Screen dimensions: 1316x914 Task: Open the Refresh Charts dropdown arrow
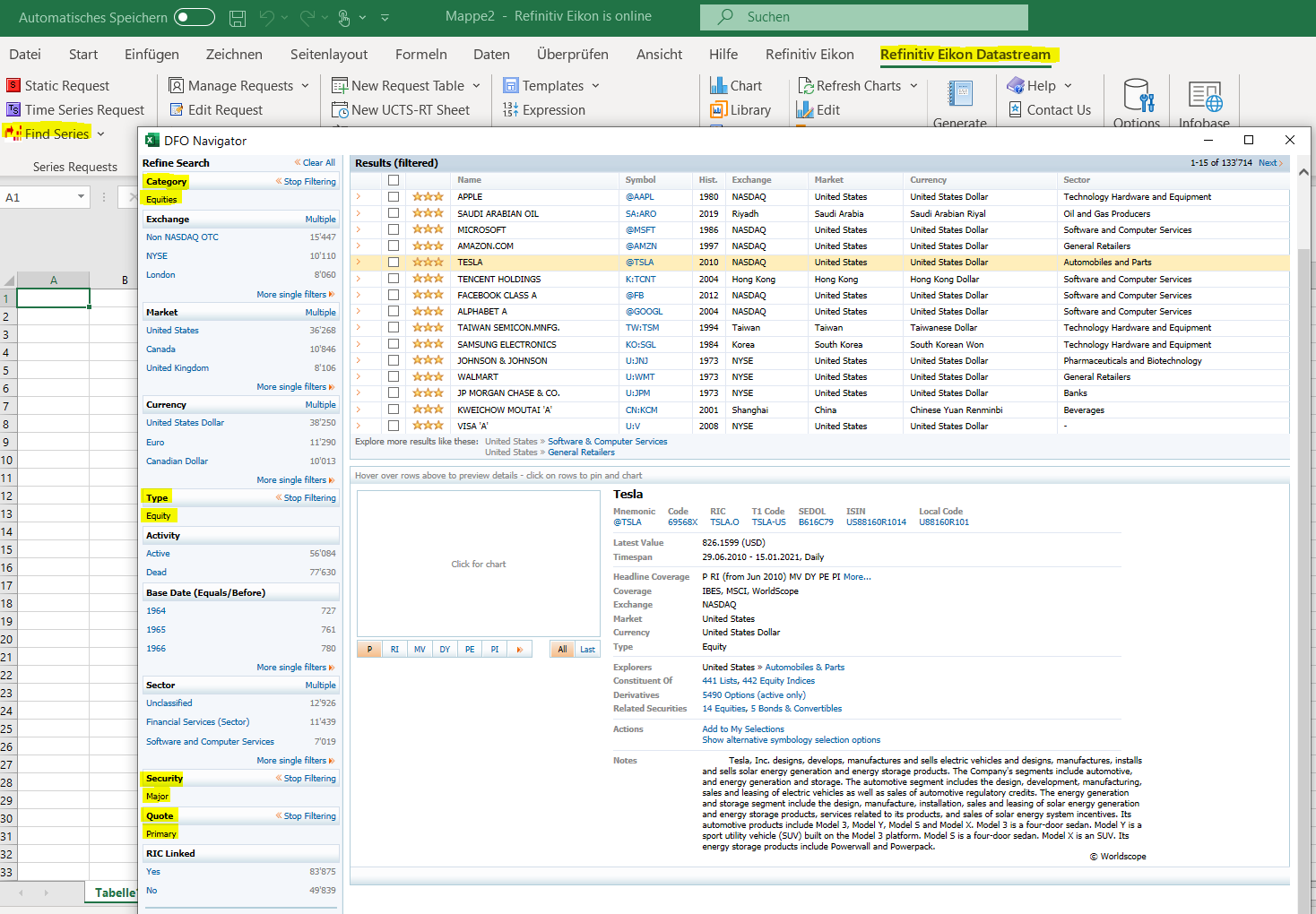tap(913, 85)
